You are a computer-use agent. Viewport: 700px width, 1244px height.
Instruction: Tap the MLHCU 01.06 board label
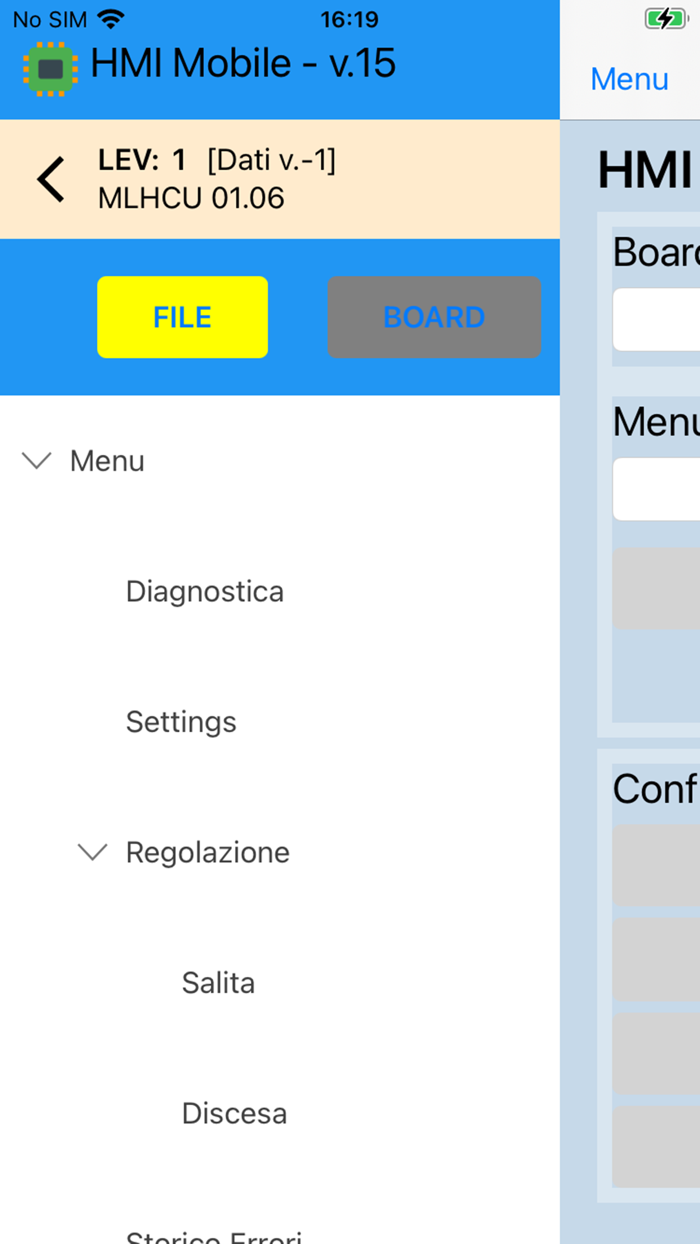(191, 199)
